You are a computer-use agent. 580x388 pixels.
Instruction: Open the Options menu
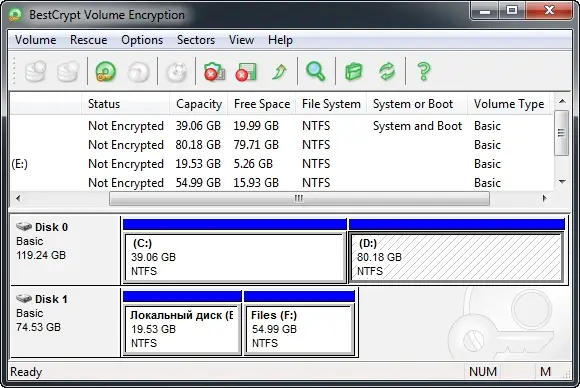click(142, 40)
